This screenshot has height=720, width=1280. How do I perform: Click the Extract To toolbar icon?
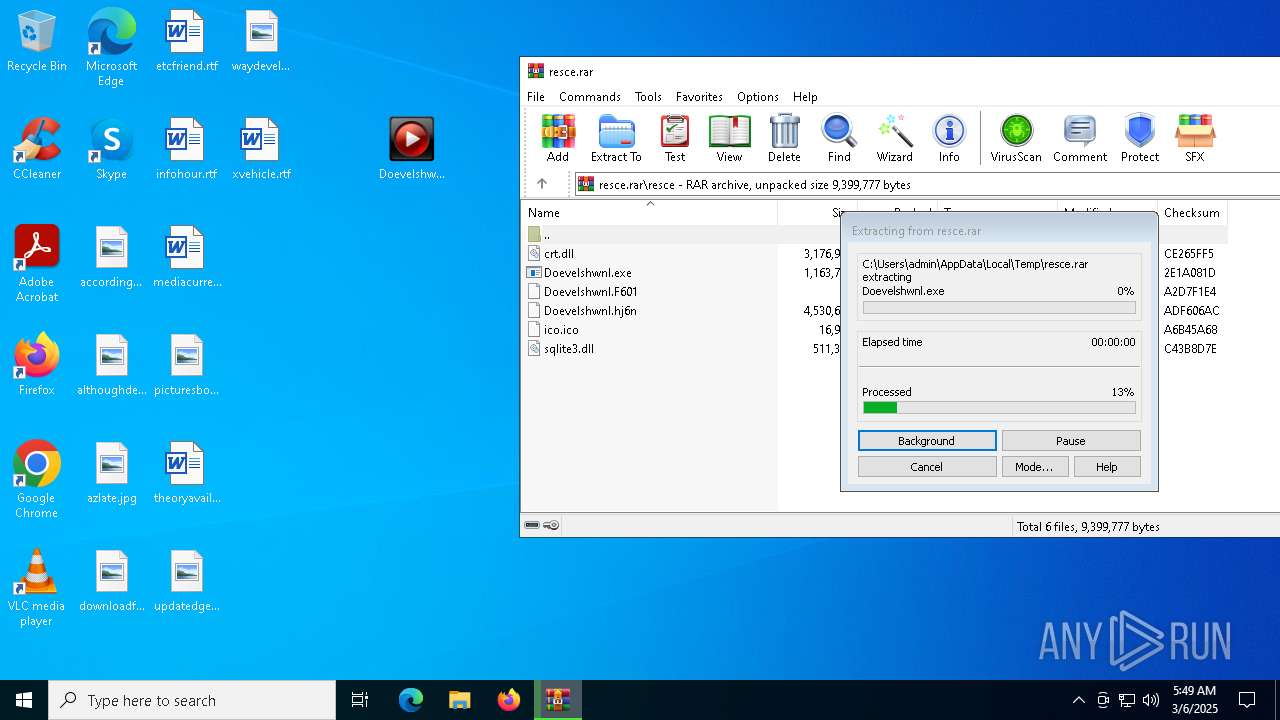(616, 138)
